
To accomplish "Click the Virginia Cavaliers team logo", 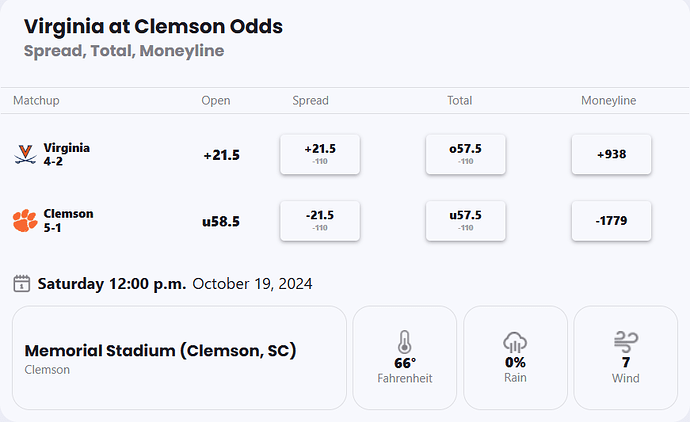I will pos(25,154).
